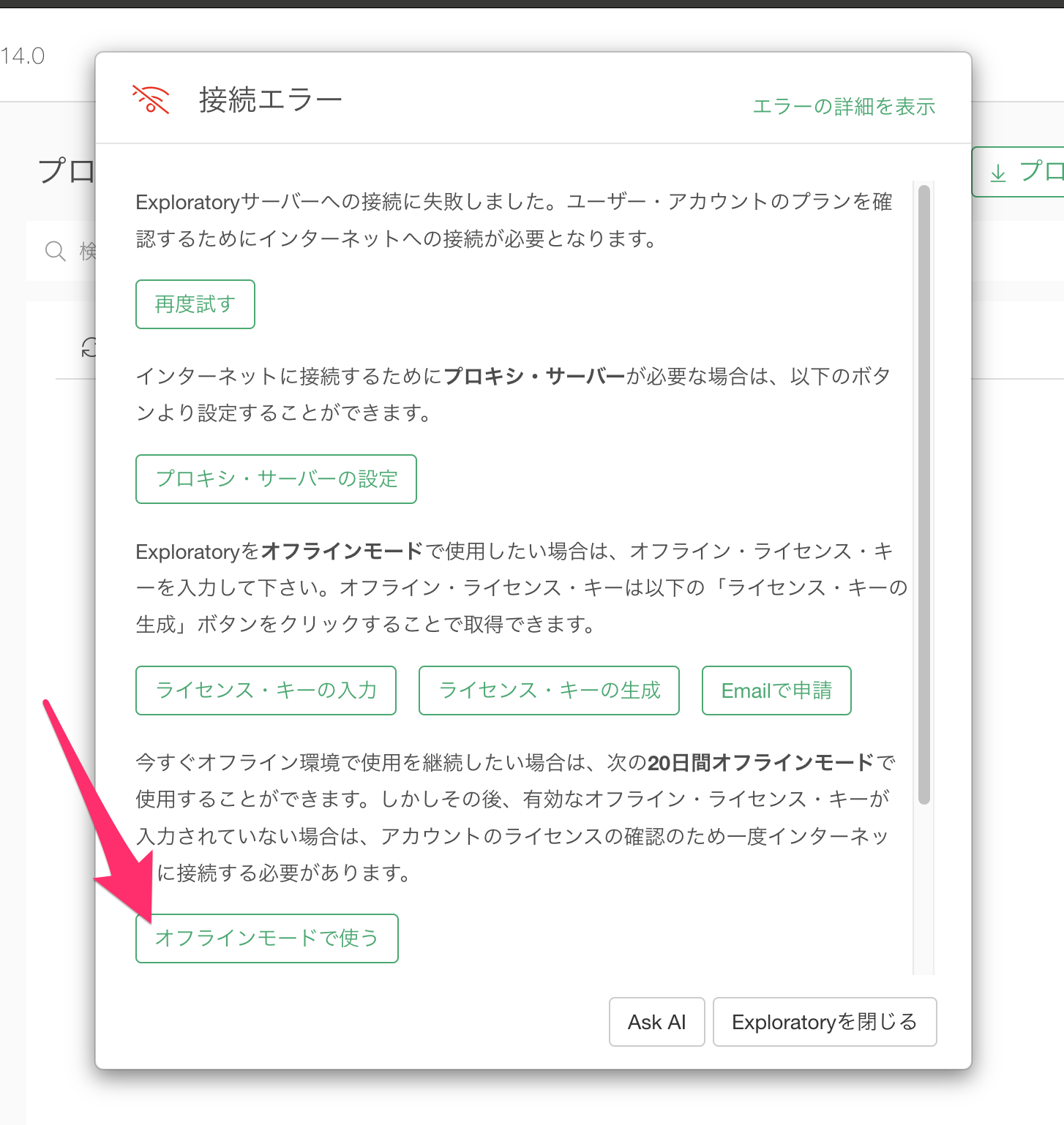Choose the ライセンス・キーの入力 button
Image resolution: width=1064 pixels, height=1125 pixels.
coord(266,691)
